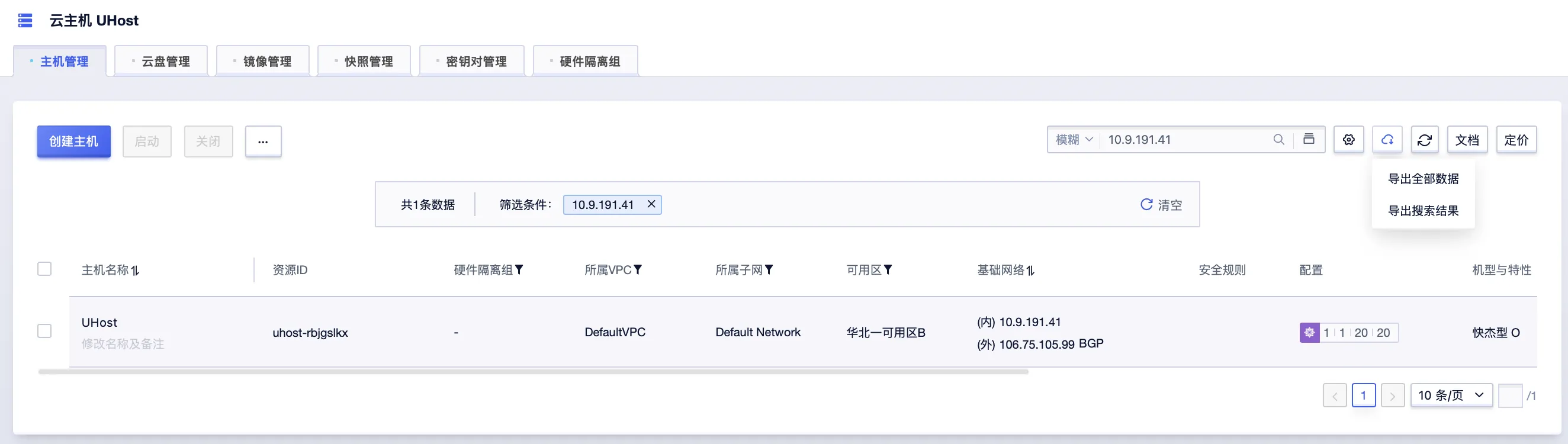Open the hamburger navigation menu icon

coord(25,21)
